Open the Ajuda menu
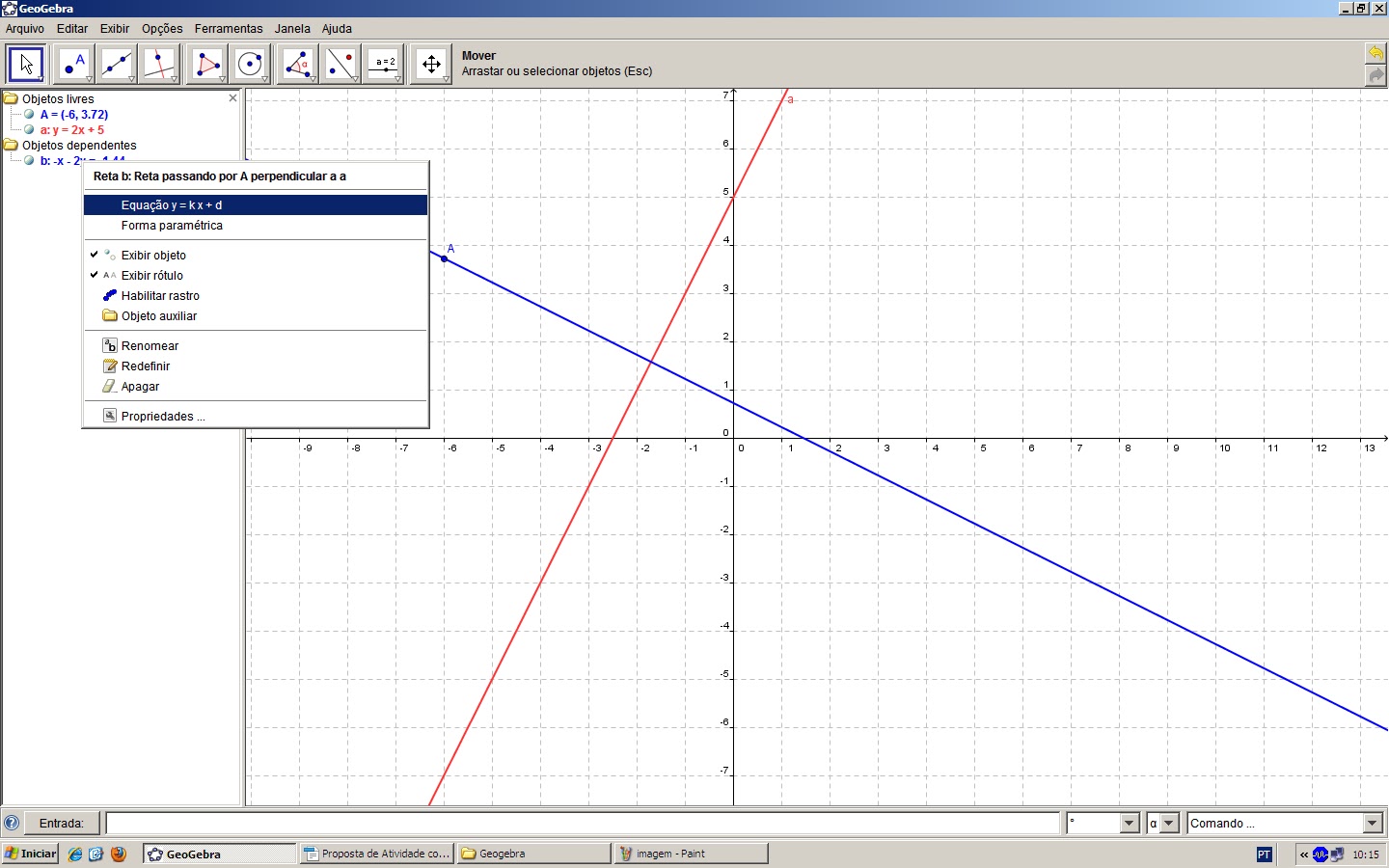This screenshot has height=868, width=1389. coord(337,29)
